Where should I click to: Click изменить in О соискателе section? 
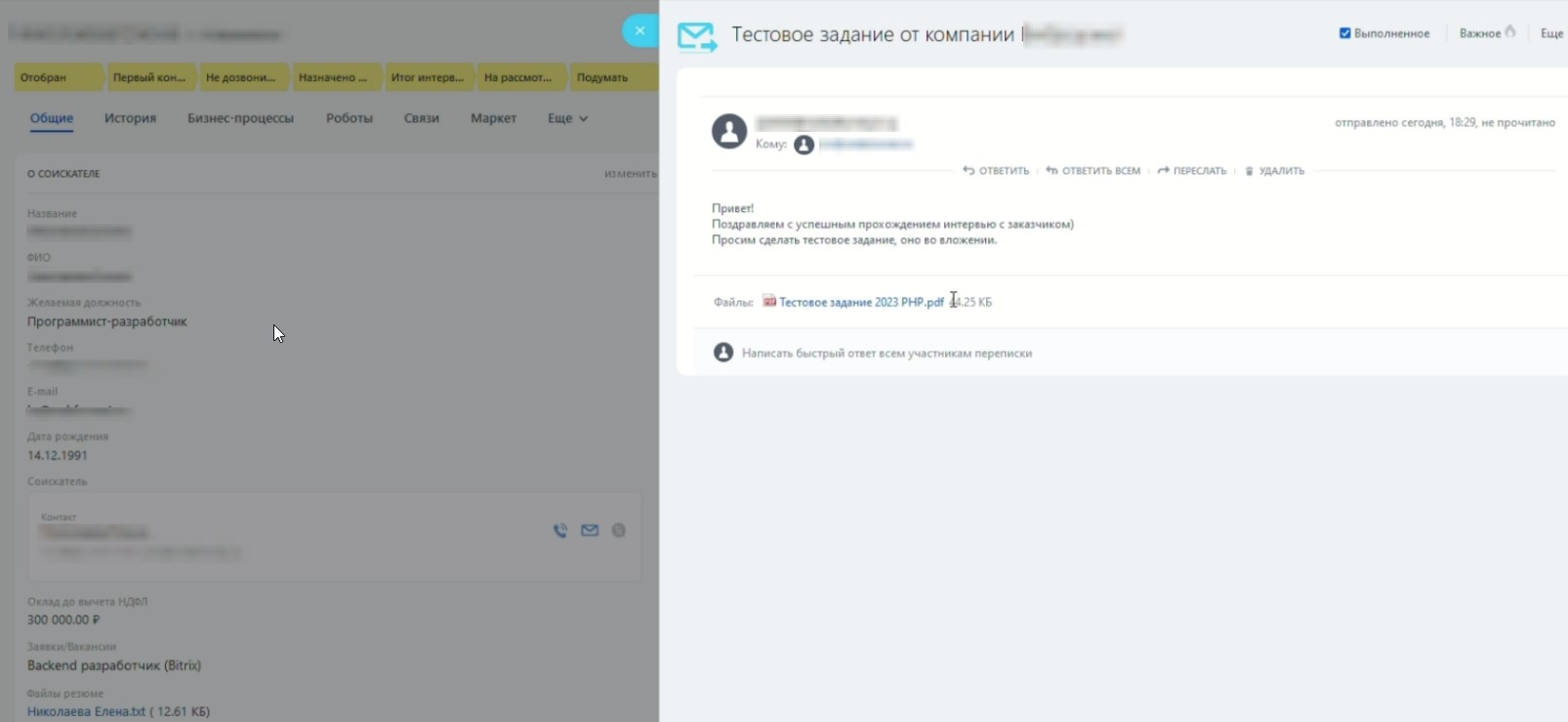pyautogui.click(x=630, y=174)
